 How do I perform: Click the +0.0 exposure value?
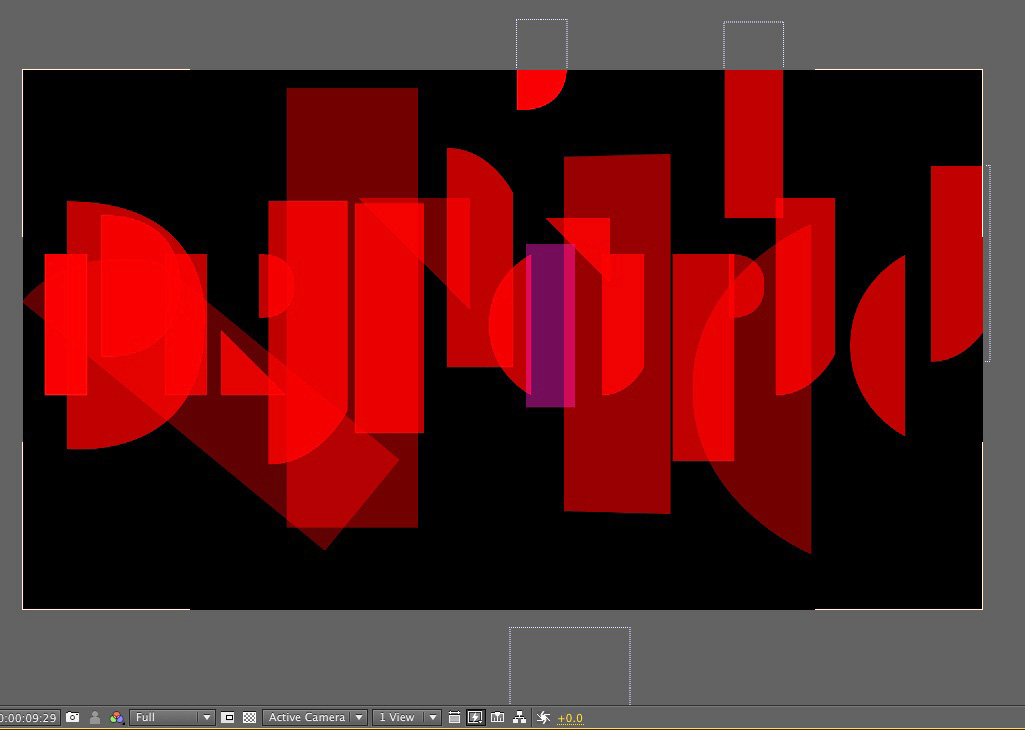click(570, 718)
